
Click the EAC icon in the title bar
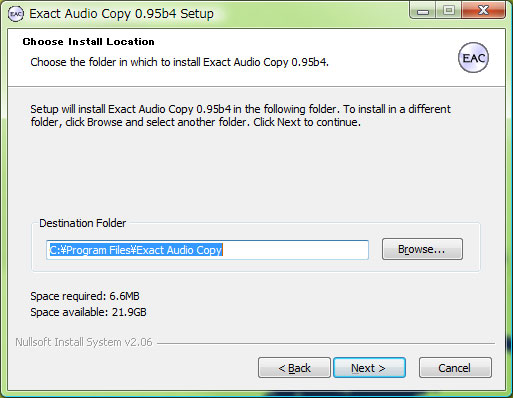[x=16, y=14]
